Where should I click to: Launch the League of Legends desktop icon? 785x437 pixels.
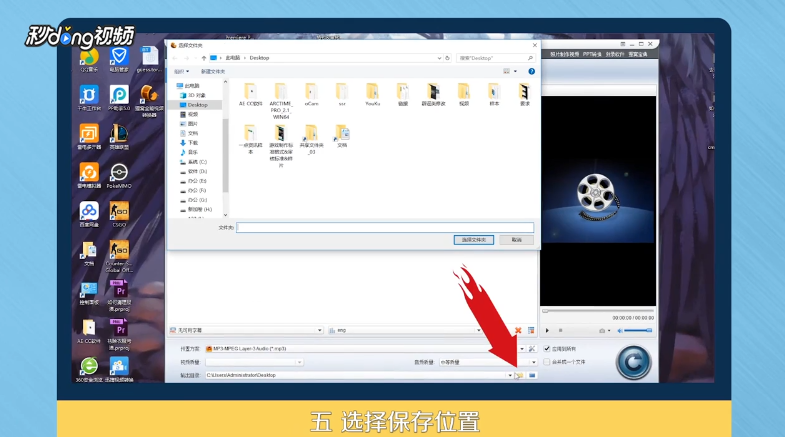click(x=119, y=137)
